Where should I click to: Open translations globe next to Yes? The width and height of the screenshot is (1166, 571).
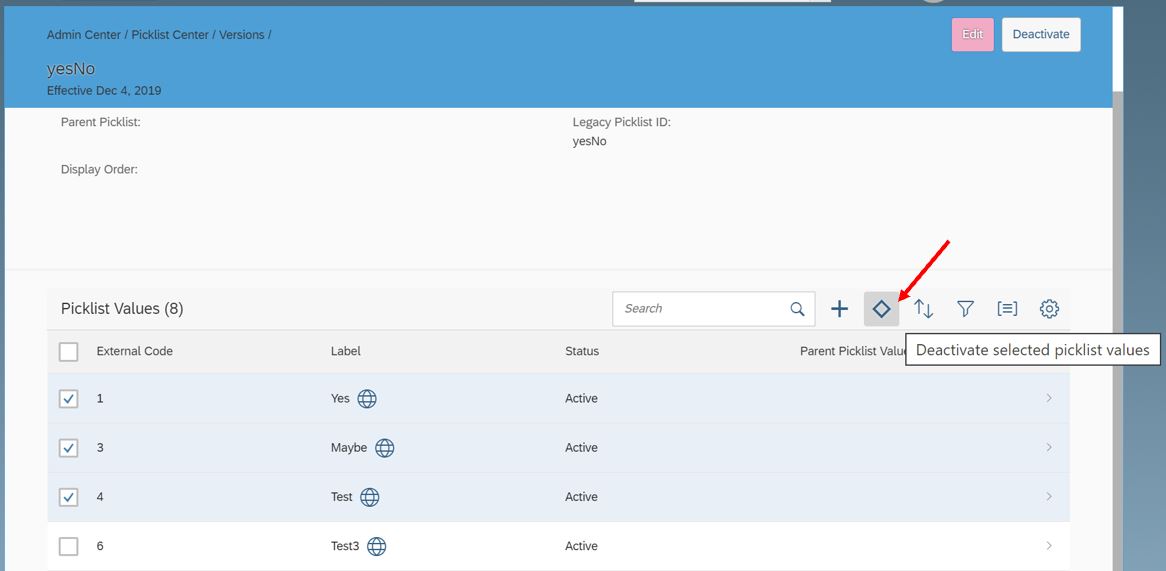click(367, 399)
